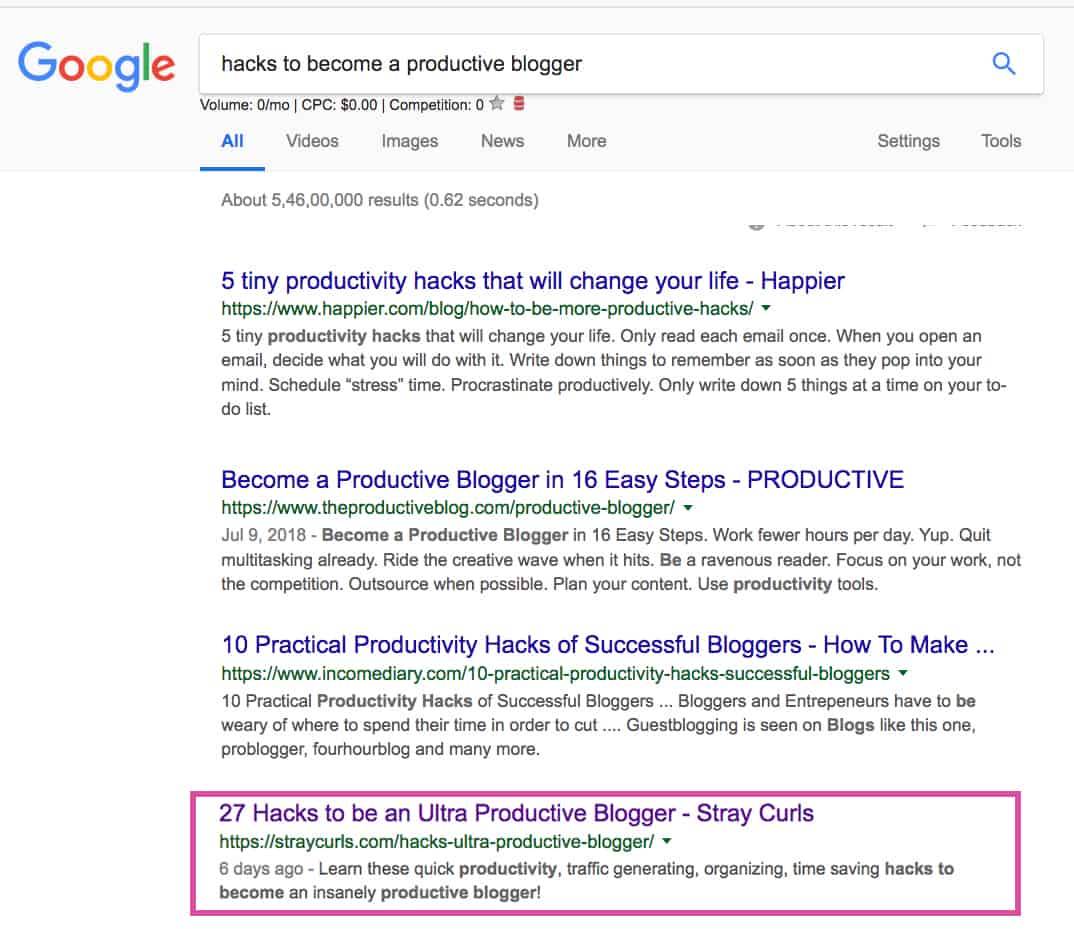
Task: Open '27 Hacks to be an Ultra Productive Blogger'
Action: click(x=516, y=813)
